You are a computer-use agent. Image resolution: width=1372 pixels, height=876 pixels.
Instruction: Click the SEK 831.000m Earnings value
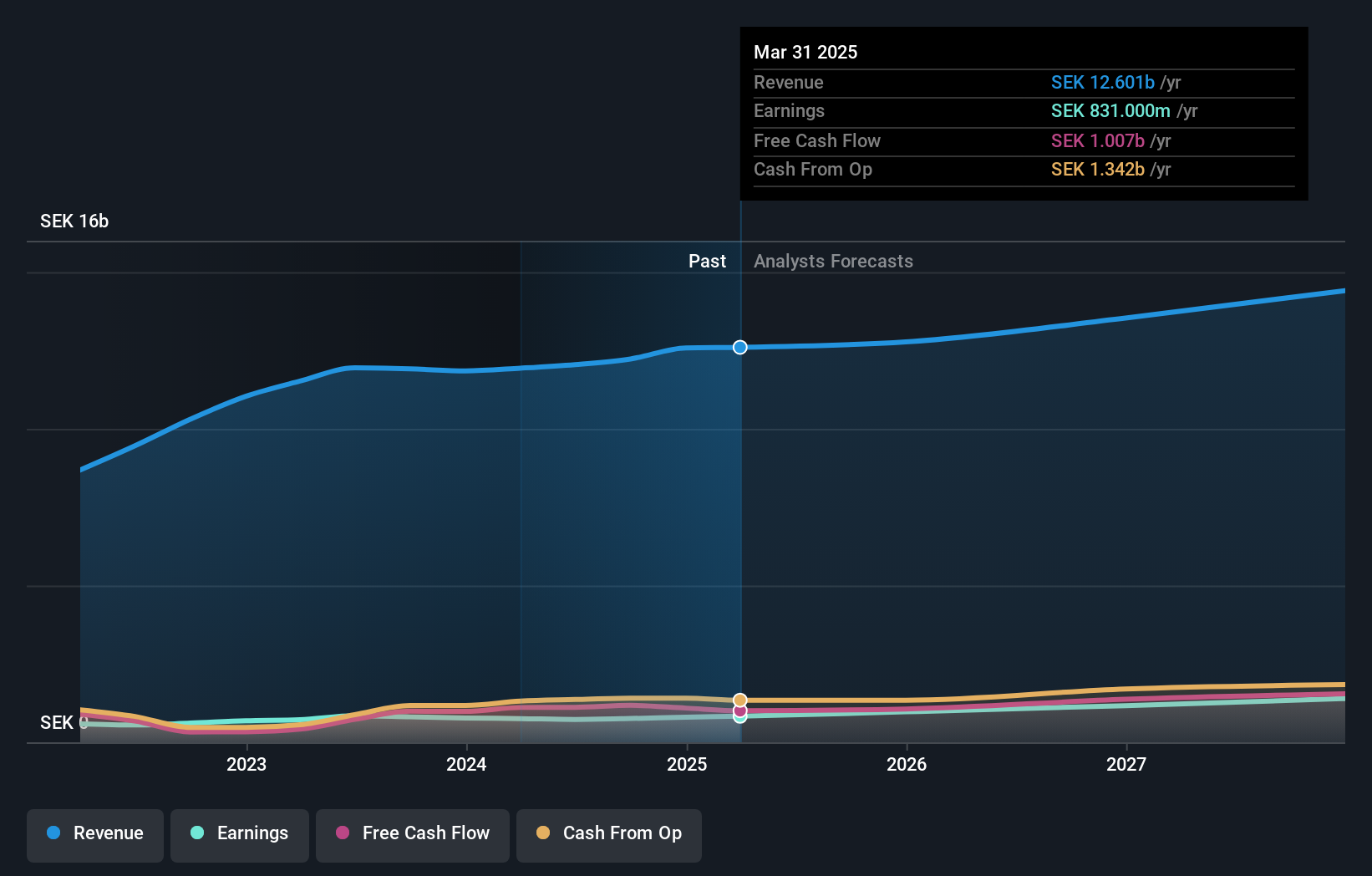pyautogui.click(x=1112, y=110)
